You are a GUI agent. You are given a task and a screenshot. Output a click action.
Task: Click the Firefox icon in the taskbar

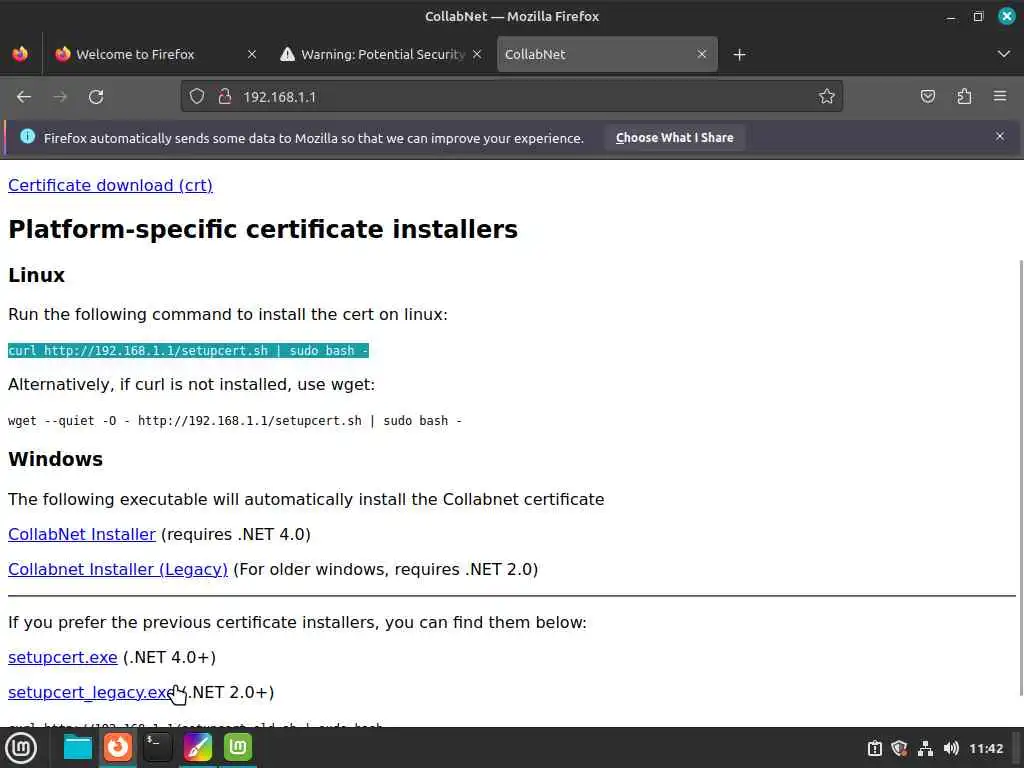coord(118,747)
